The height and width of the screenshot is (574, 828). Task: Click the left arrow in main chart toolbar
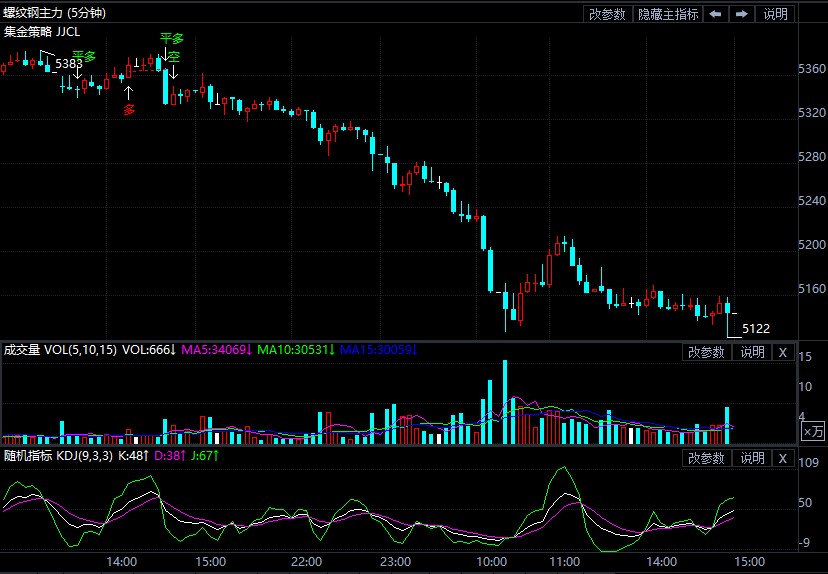tap(716, 14)
